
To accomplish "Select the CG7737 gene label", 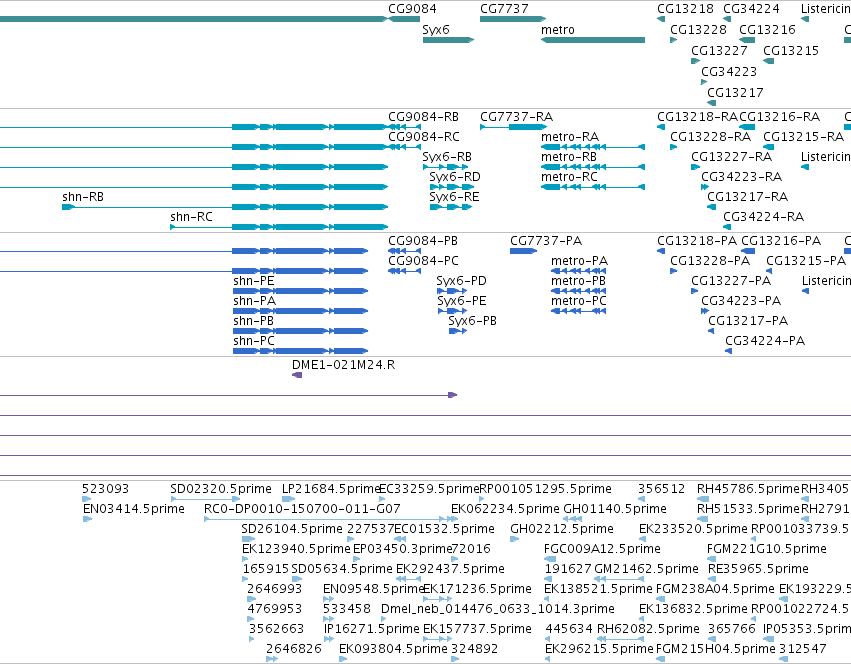I will (504, 9).
